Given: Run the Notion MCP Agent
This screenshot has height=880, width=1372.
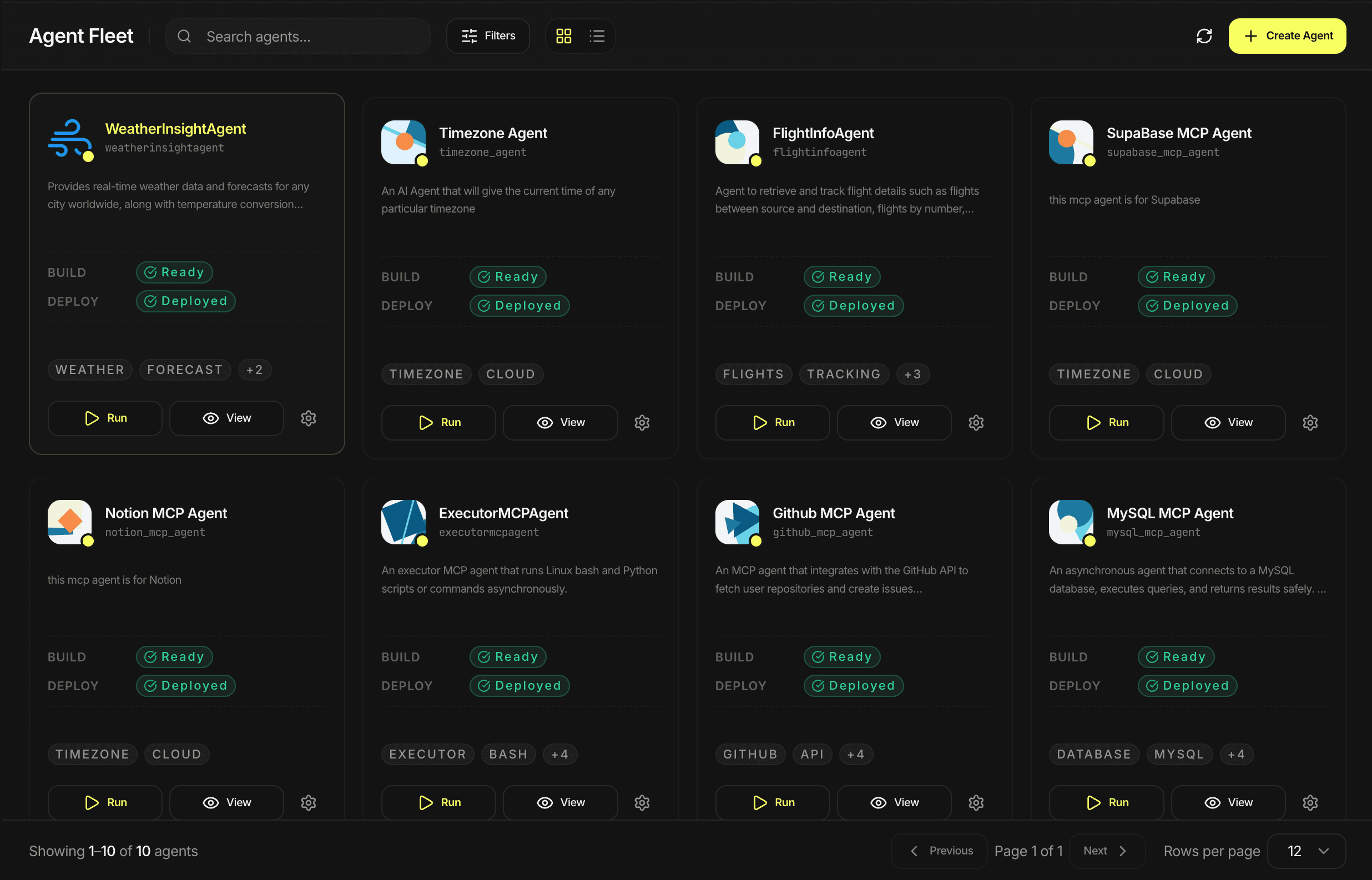Looking at the screenshot, I should coord(105,803).
